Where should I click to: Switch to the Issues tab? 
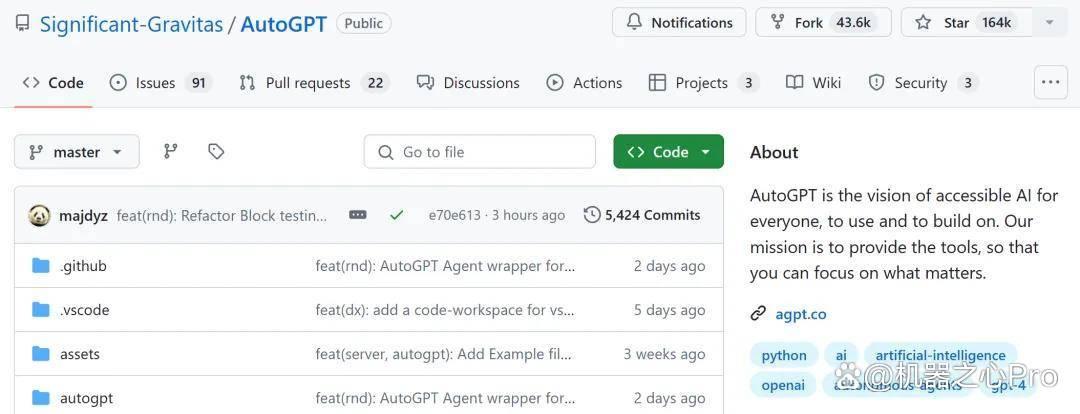[x=160, y=83]
